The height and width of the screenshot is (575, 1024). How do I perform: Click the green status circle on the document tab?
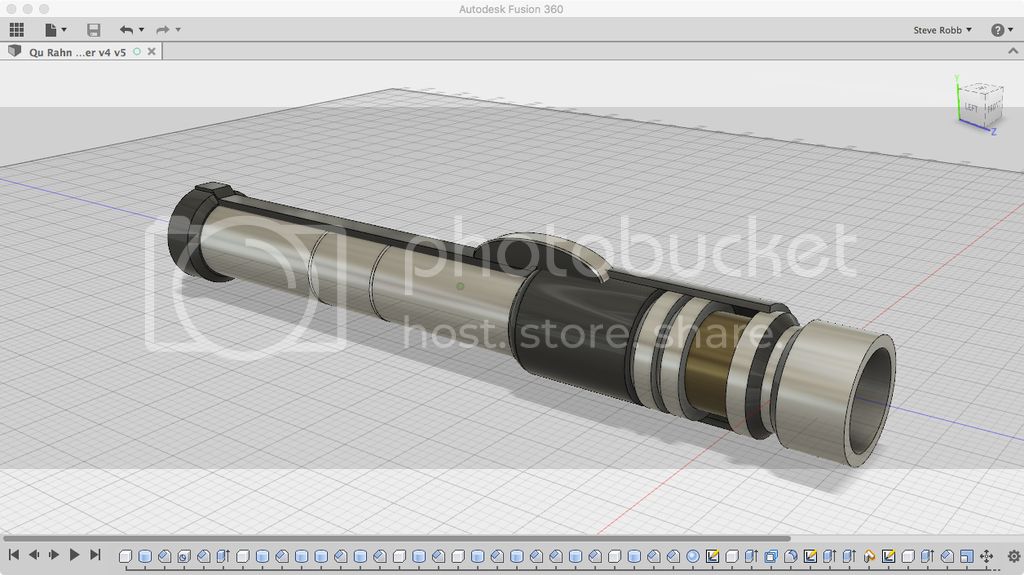click(x=137, y=51)
